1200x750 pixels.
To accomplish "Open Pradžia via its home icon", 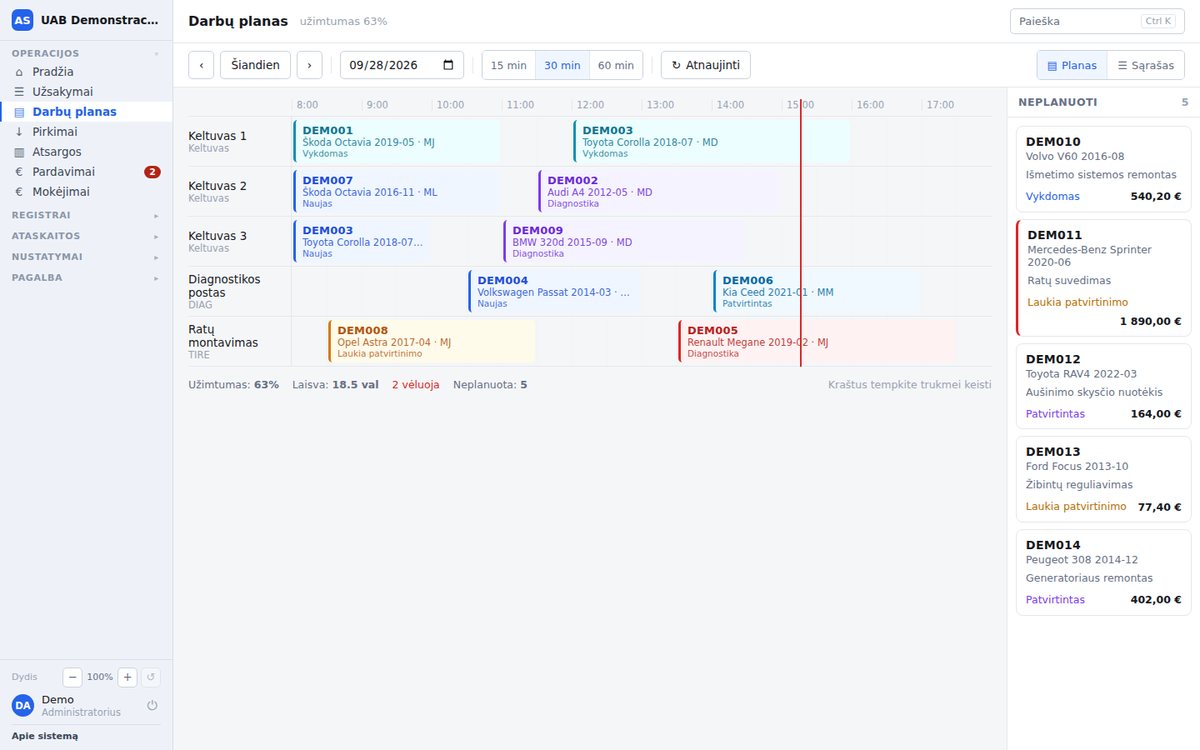I will (x=19, y=72).
